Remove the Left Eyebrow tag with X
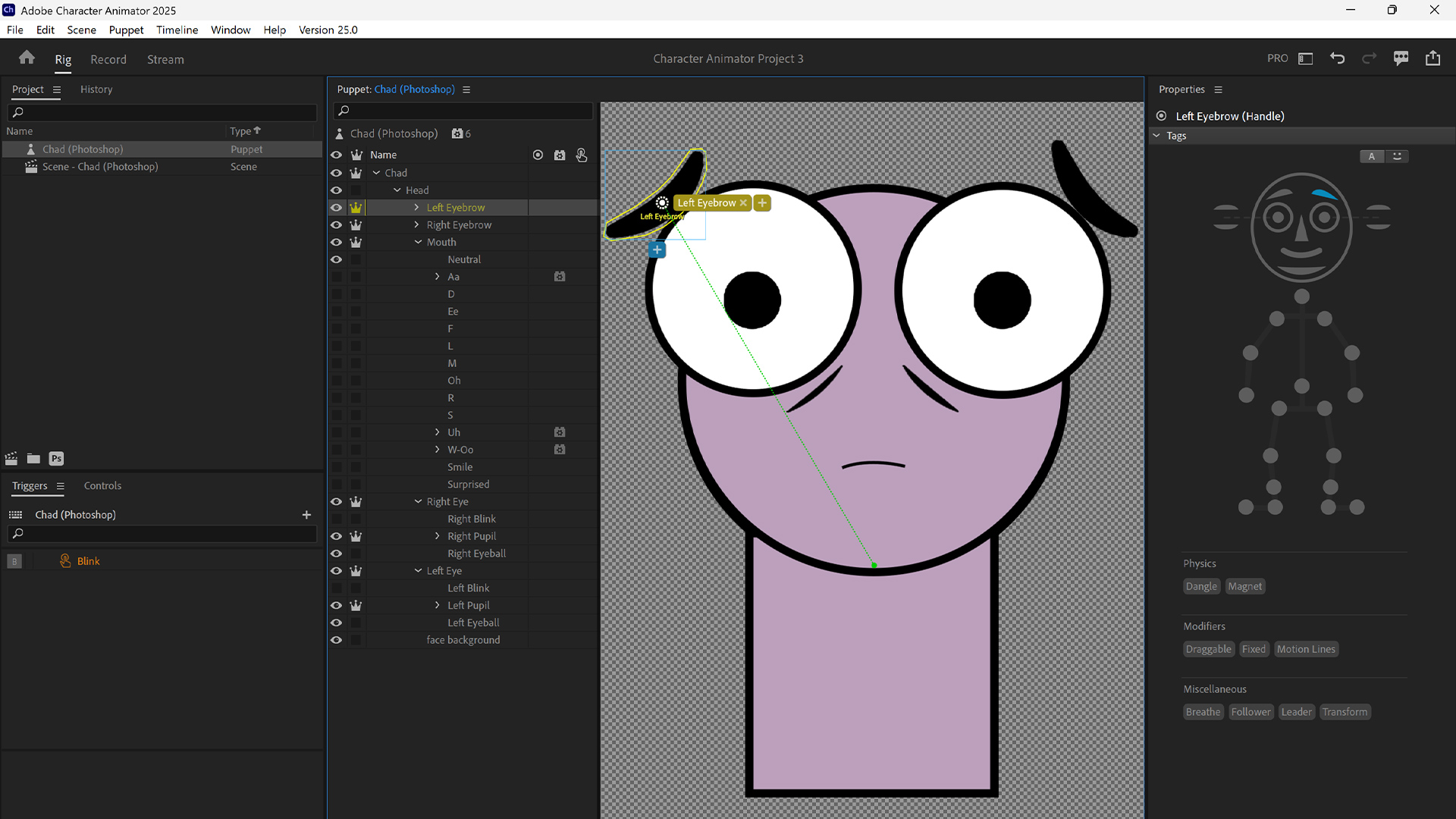Image resolution: width=1456 pixels, height=819 pixels. pos(743,202)
